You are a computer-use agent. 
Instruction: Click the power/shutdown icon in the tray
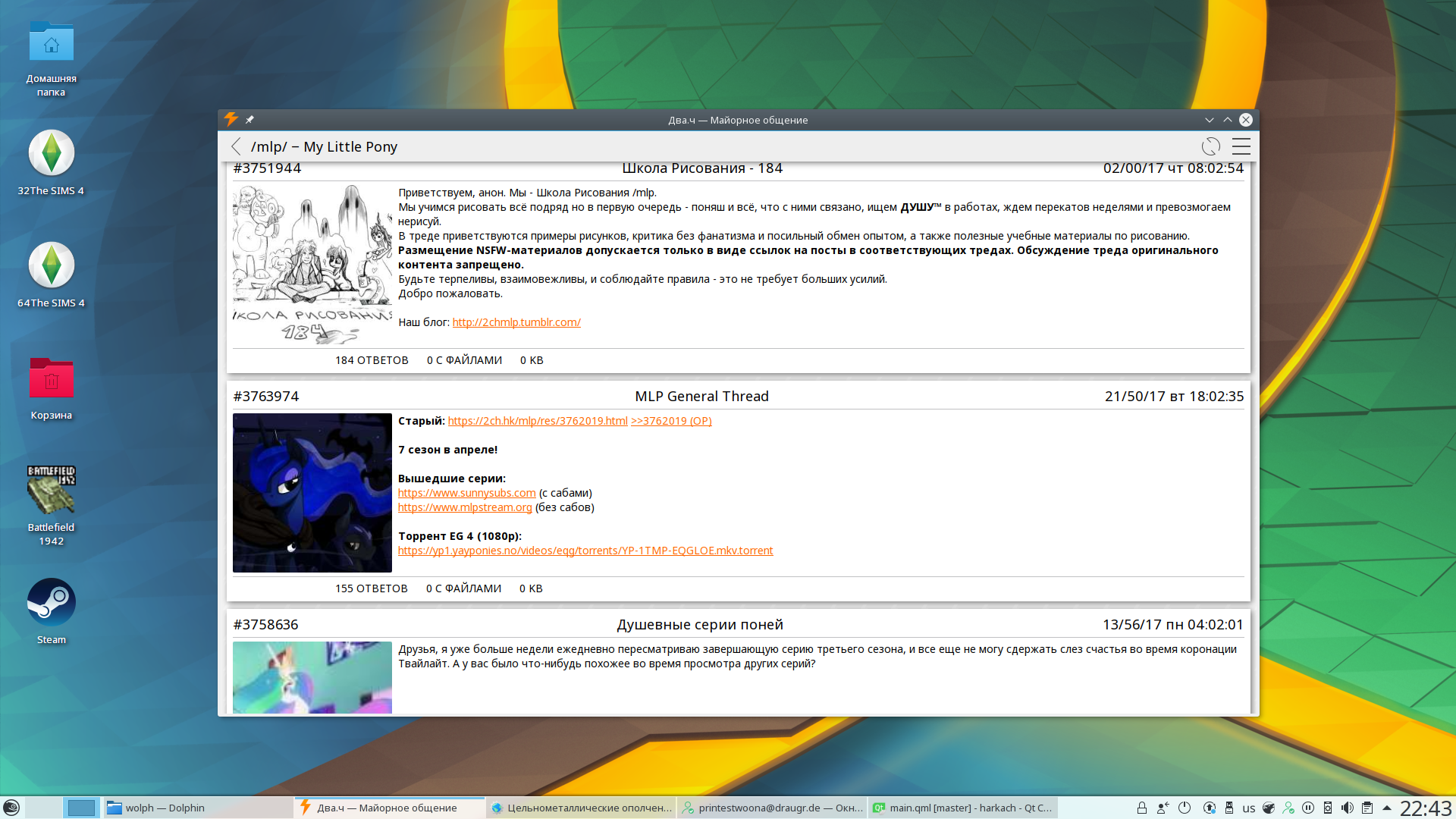1185,808
